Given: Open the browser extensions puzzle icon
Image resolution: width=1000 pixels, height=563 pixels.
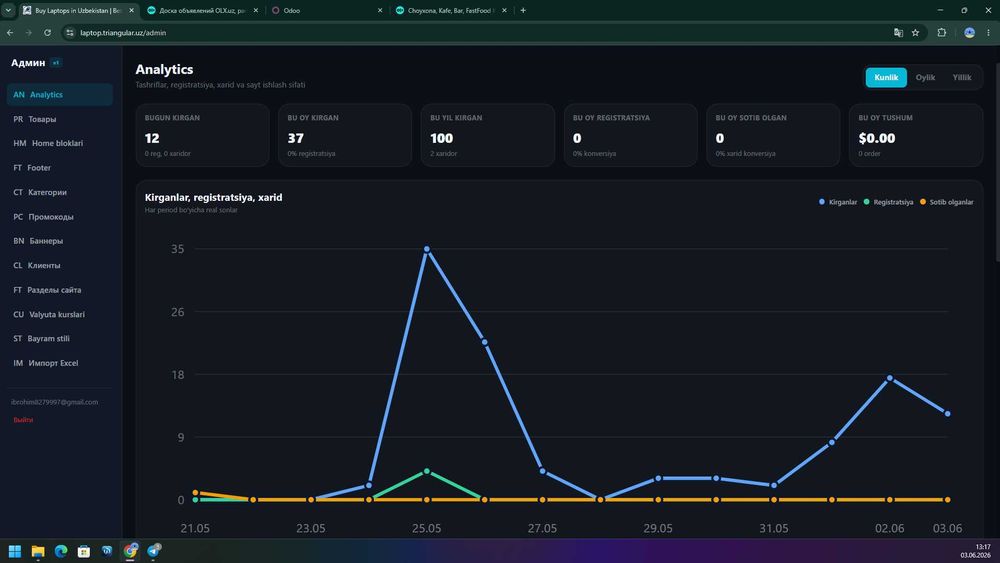Looking at the screenshot, I should coord(941,33).
